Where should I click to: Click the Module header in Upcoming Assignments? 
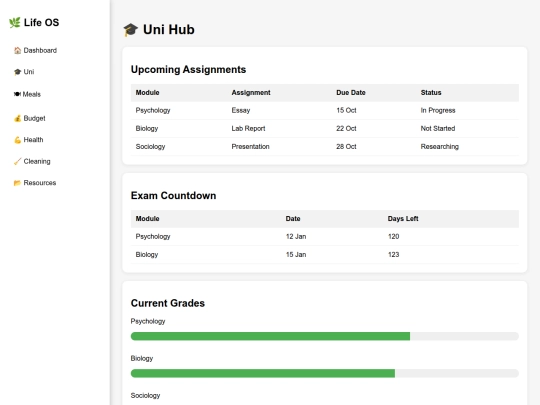click(147, 93)
